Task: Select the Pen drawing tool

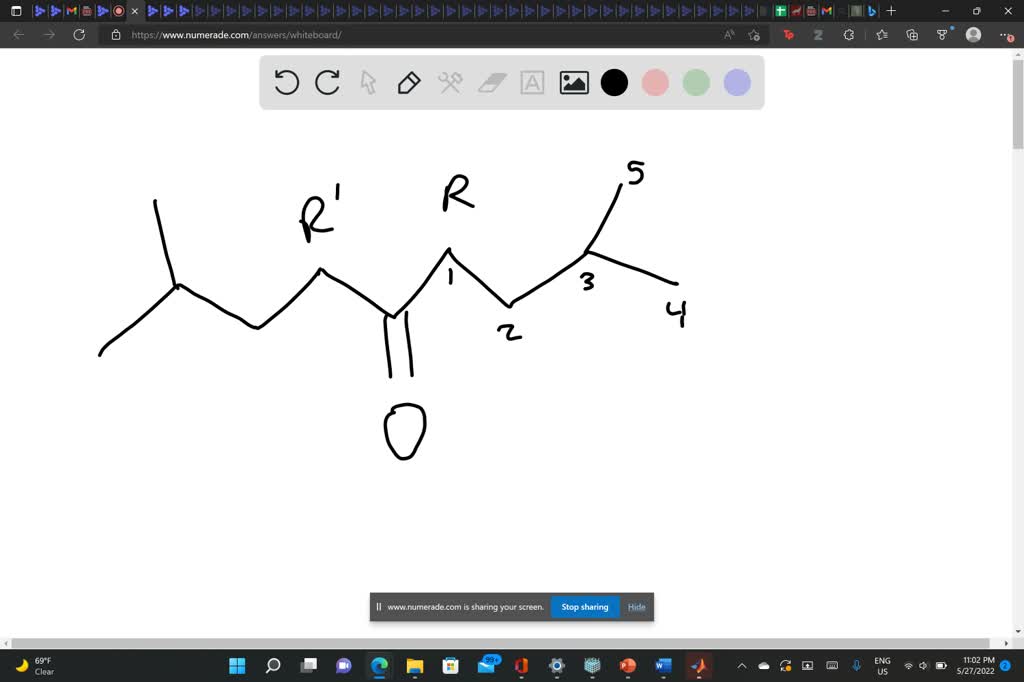Action: [x=409, y=83]
